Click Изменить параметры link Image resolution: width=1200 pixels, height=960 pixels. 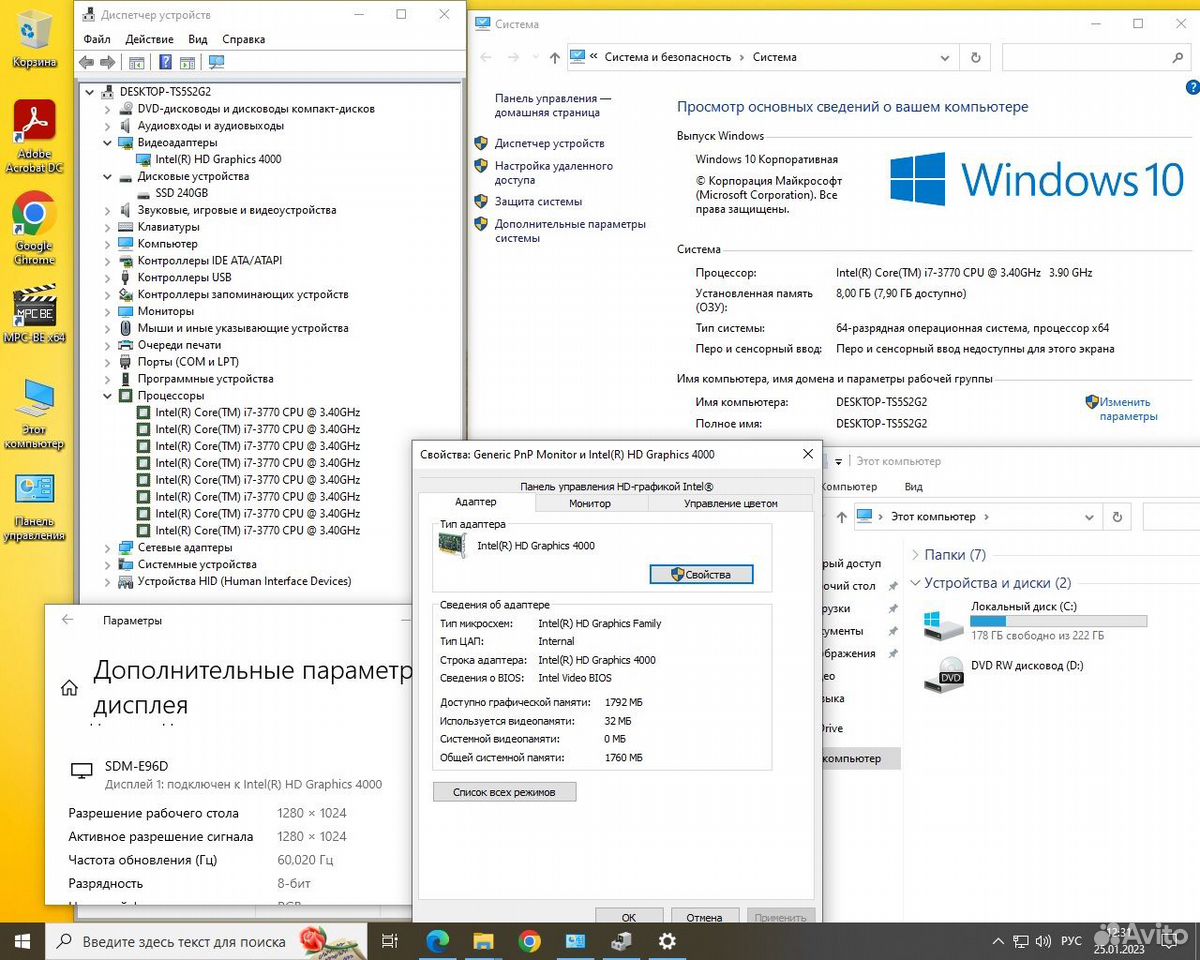tap(1128, 409)
